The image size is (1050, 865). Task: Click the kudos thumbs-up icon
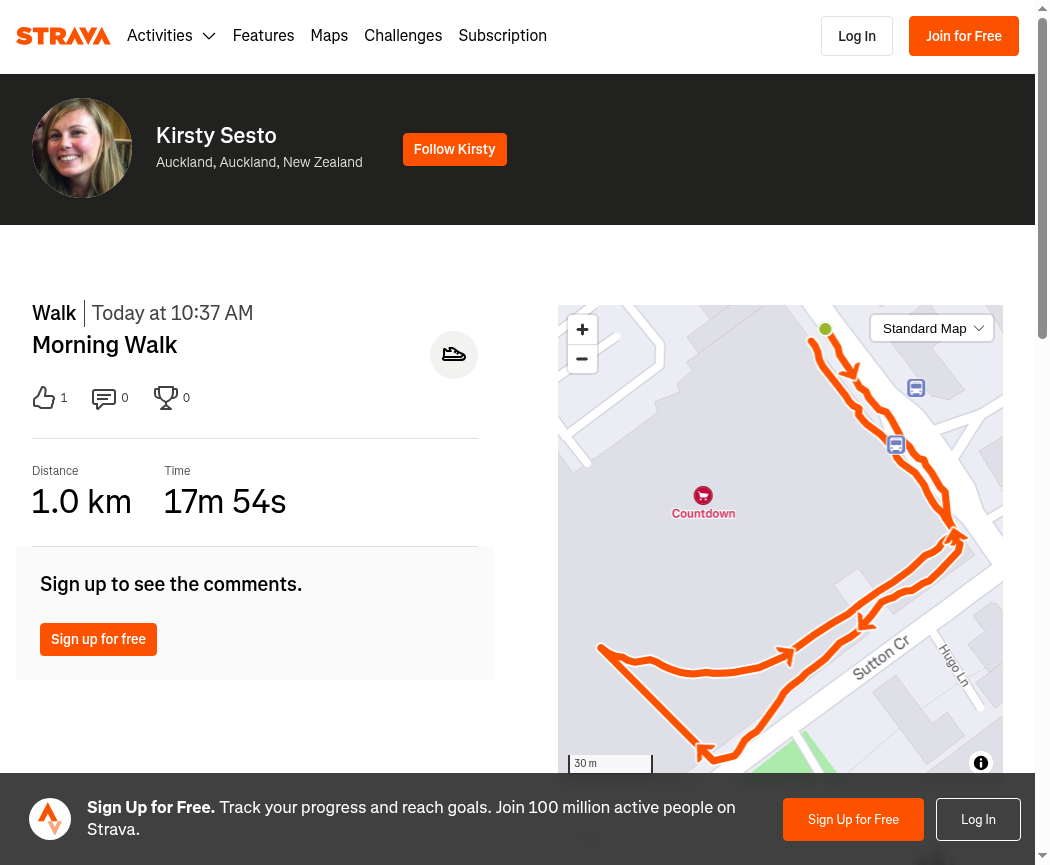pos(44,398)
